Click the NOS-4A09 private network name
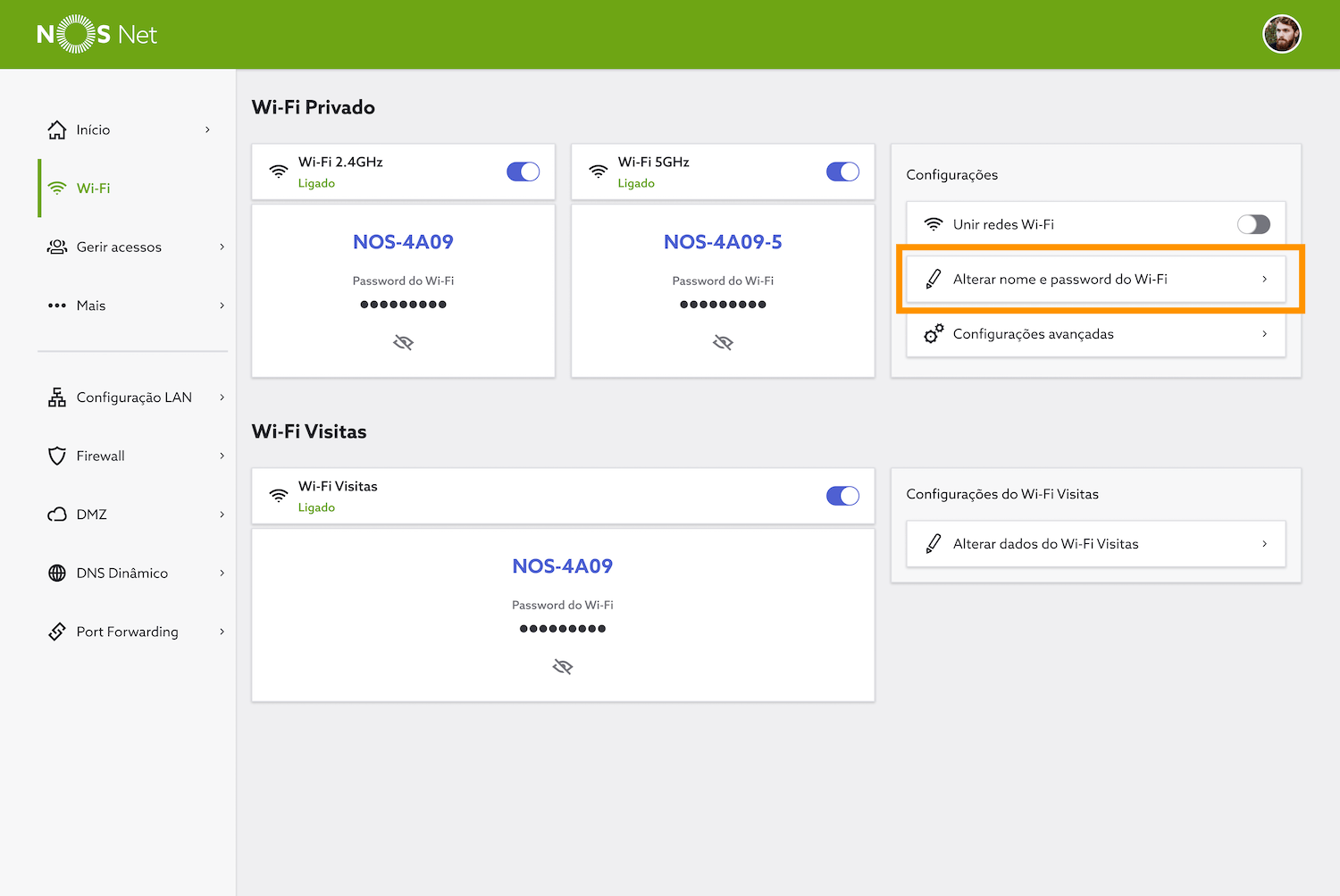 tap(403, 242)
